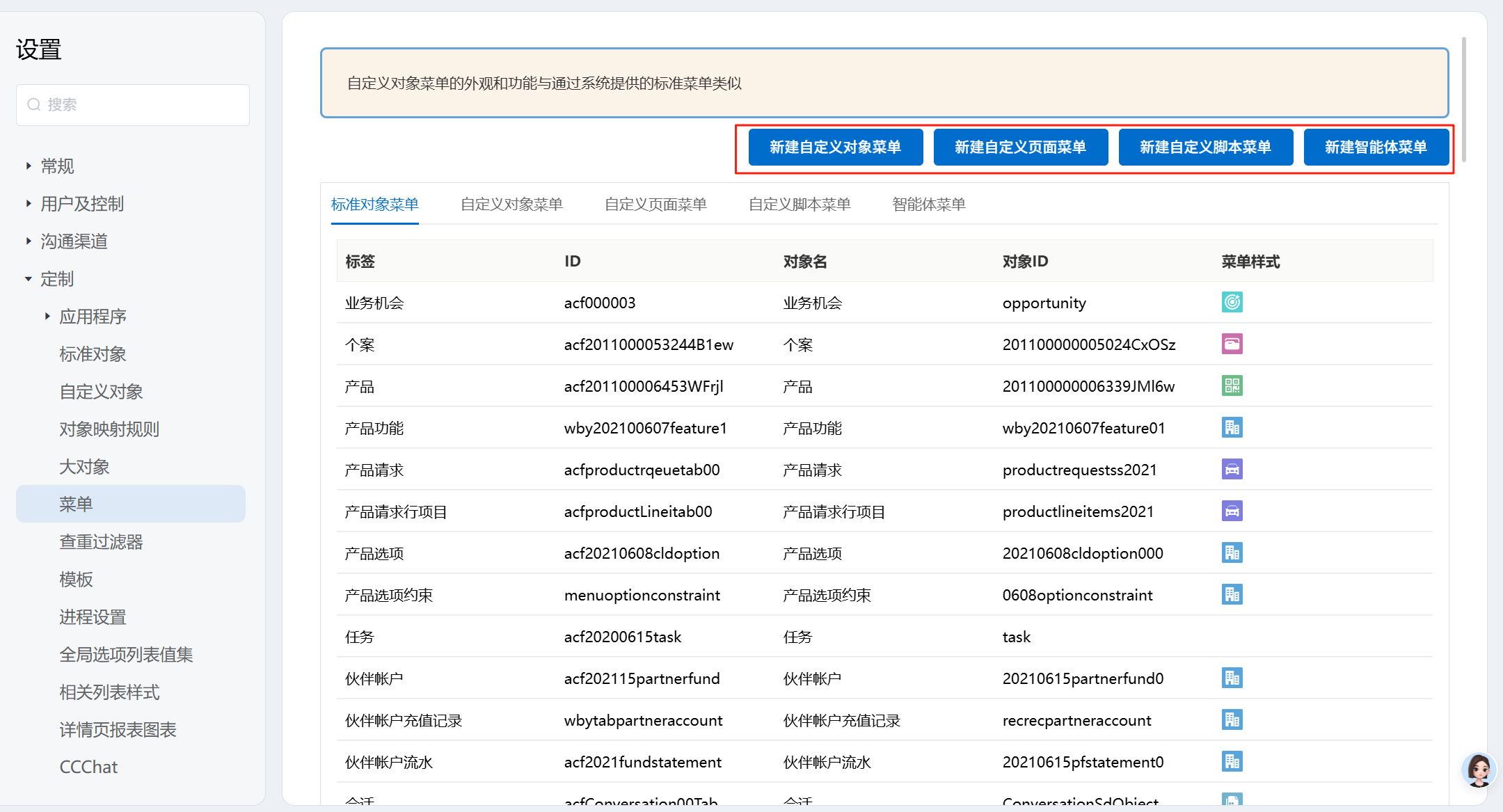Click the 伙伴帐户 building style icon

coord(1232,678)
